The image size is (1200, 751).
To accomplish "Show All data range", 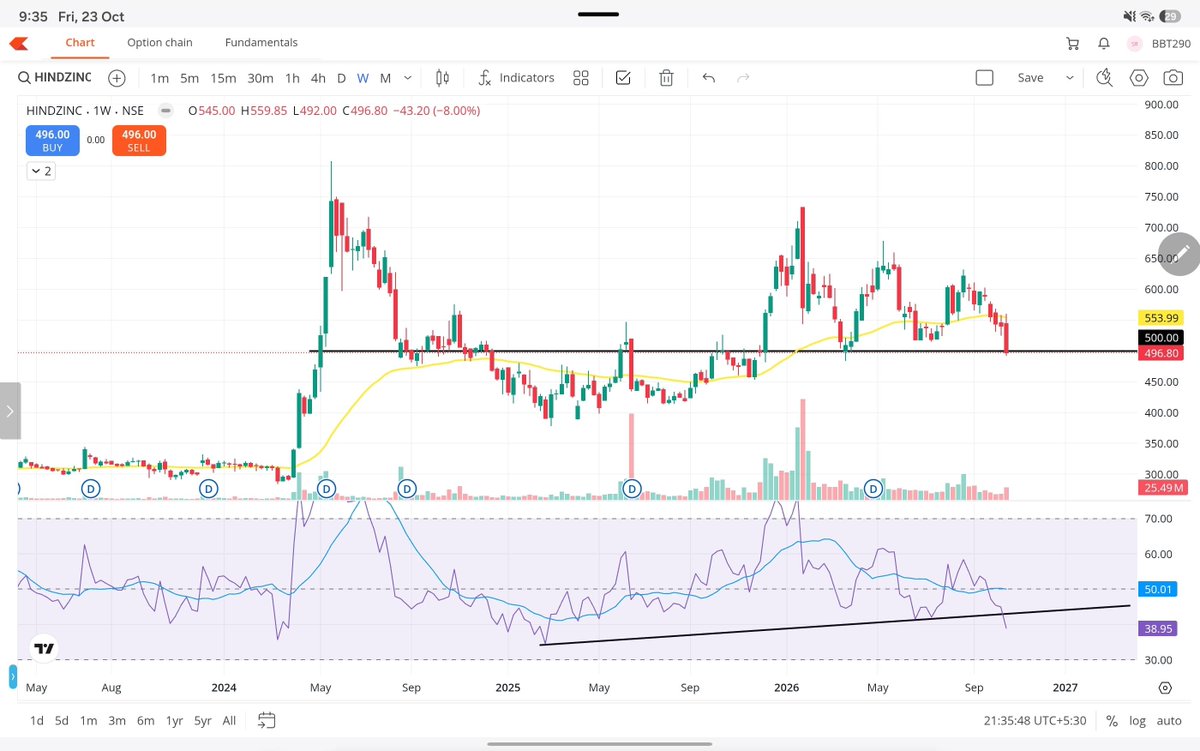I will [229, 720].
